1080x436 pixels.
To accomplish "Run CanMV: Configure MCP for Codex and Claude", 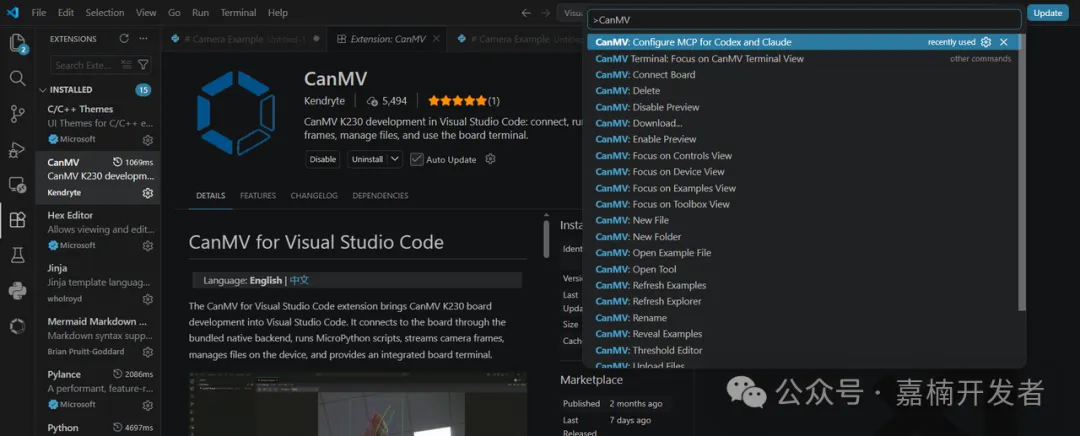I will 803,42.
